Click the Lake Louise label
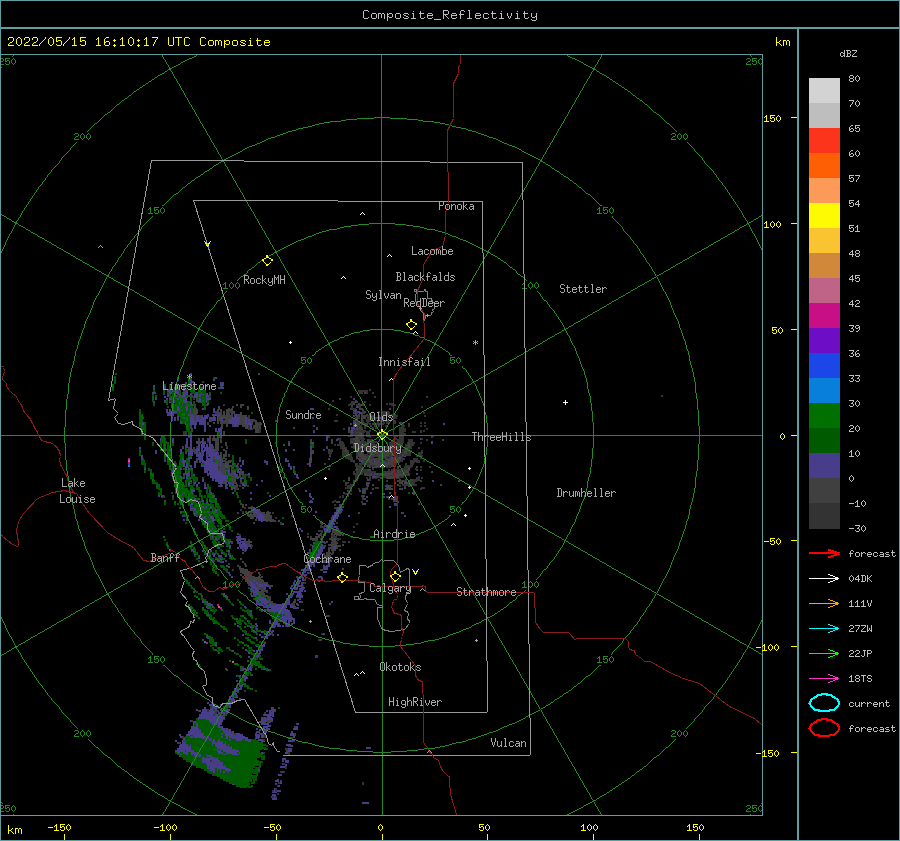This screenshot has width=900, height=841. (77, 491)
